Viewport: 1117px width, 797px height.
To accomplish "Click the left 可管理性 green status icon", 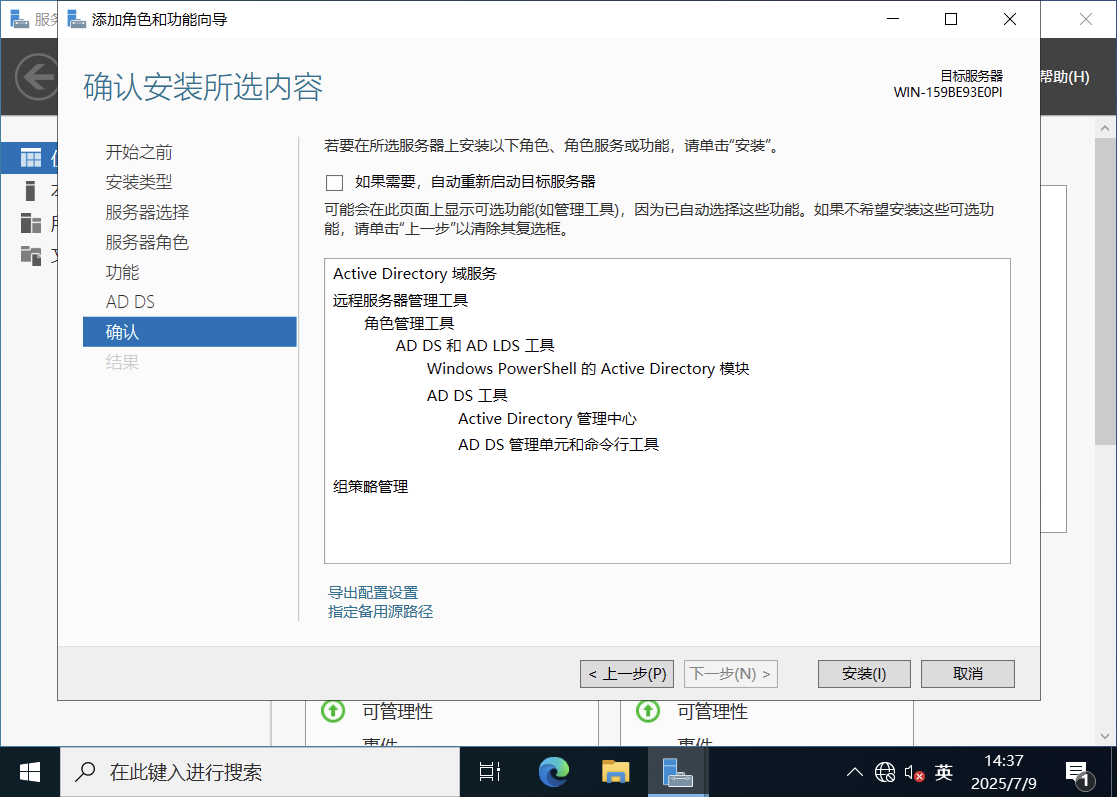I will (333, 711).
